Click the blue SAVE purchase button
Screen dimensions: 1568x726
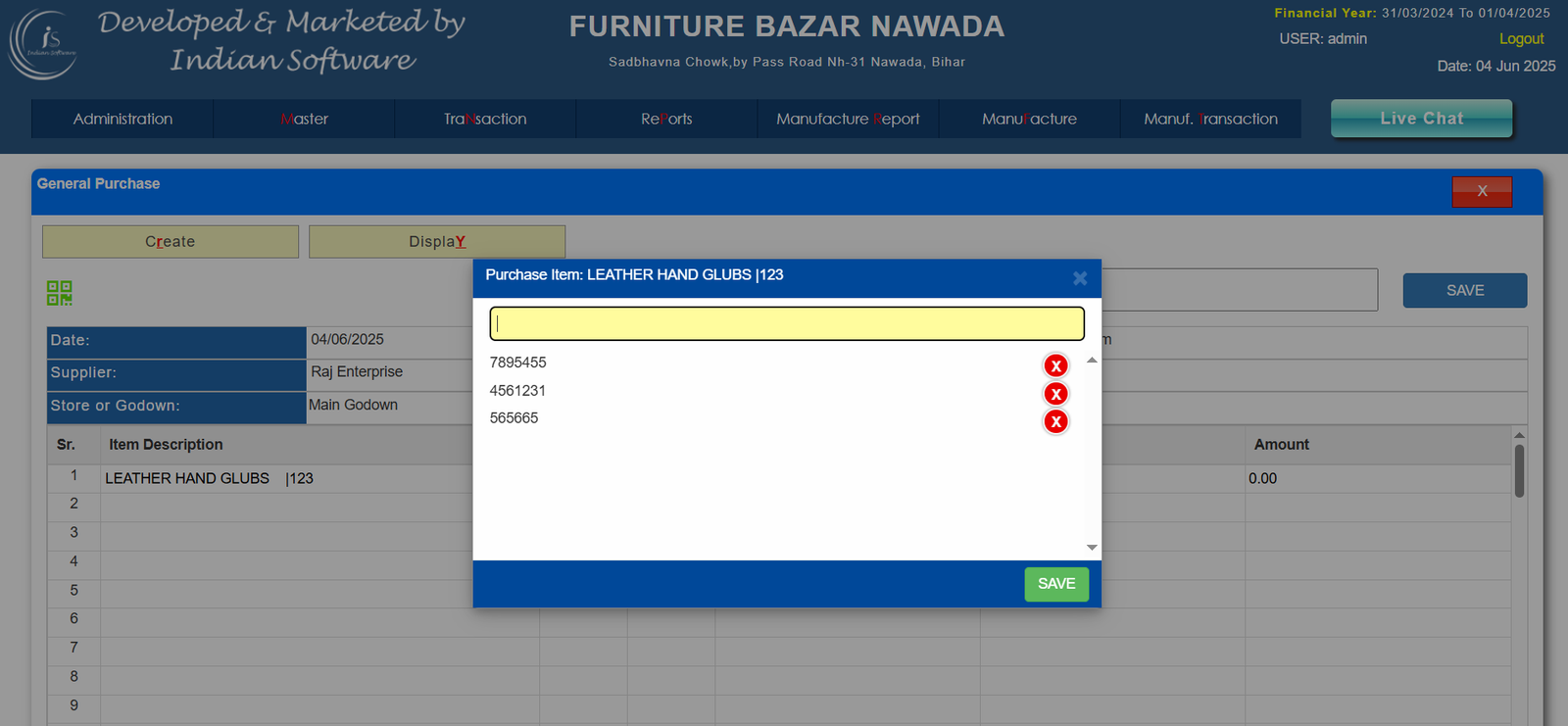(x=1464, y=290)
